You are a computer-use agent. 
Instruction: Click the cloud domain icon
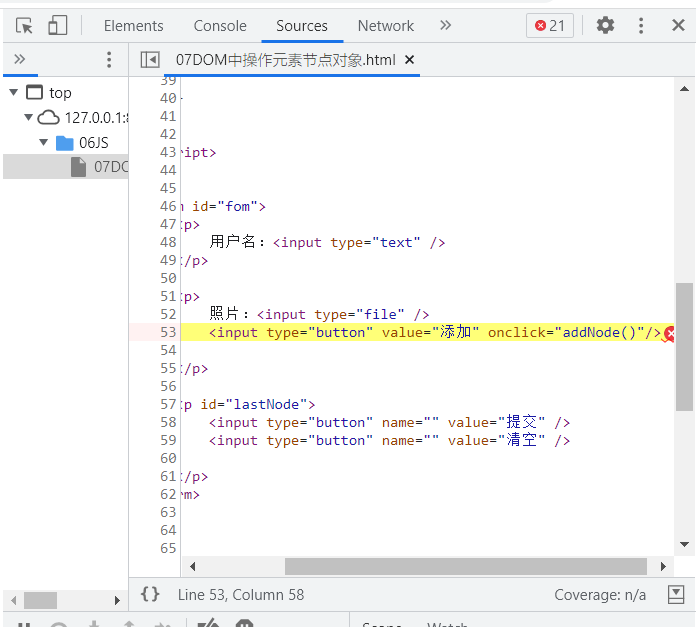[x=48, y=118]
